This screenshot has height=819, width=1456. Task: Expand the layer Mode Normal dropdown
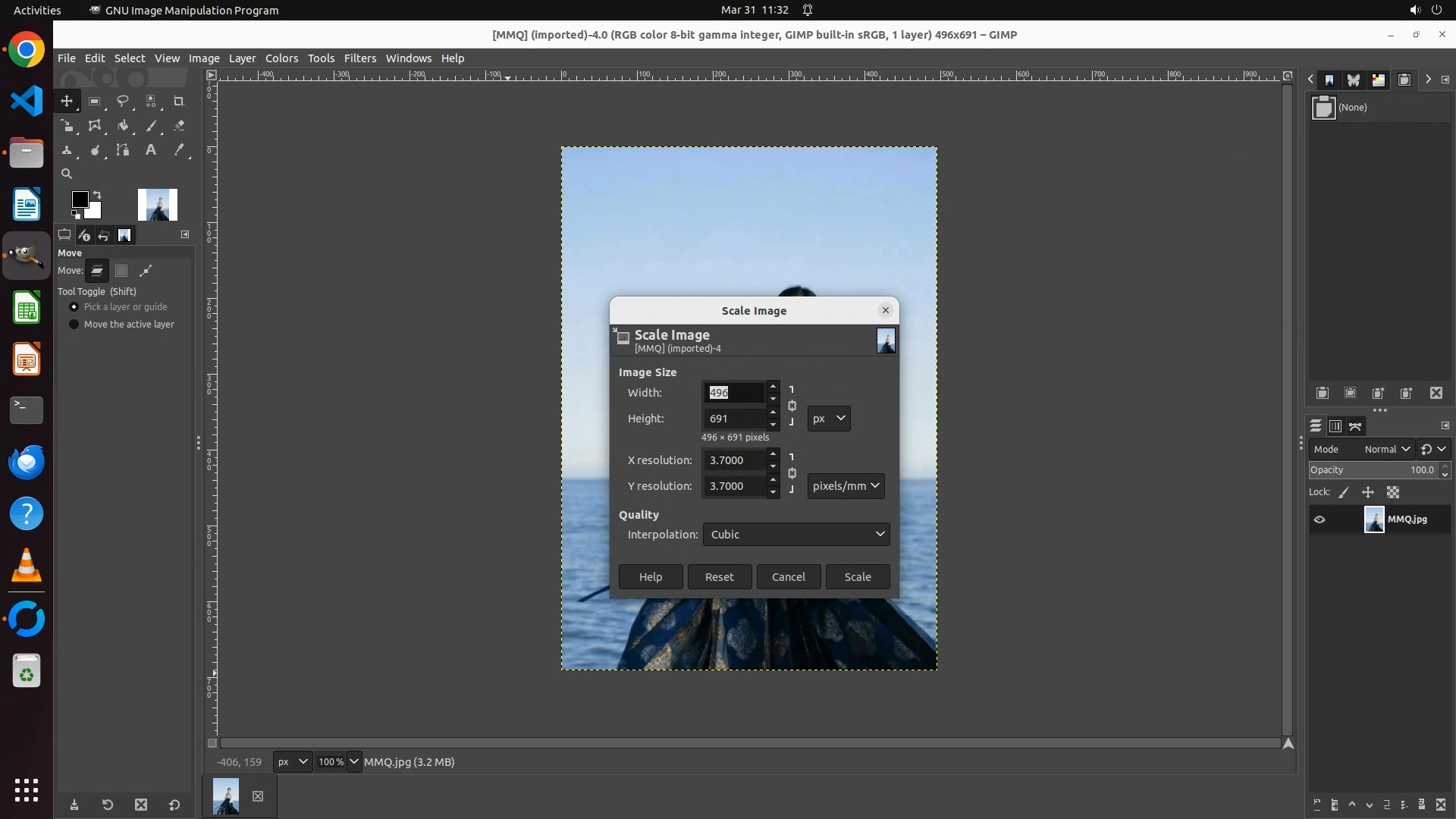tap(1386, 449)
